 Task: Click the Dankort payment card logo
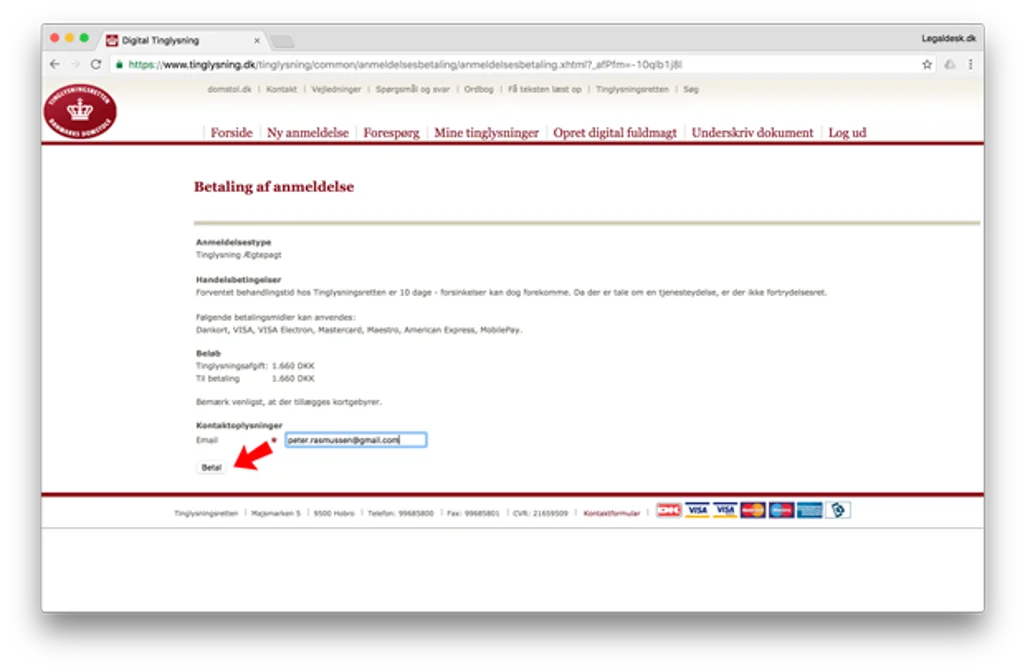click(669, 510)
